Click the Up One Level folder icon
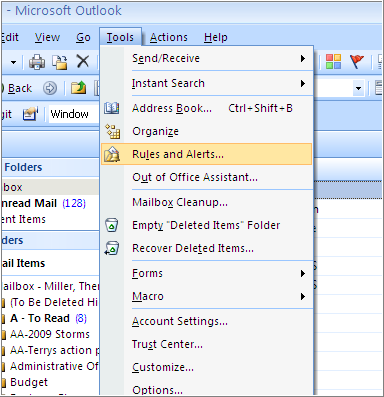The width and height of the screenshot is (384, 397). pyautogui.click(x=78, y=88)
